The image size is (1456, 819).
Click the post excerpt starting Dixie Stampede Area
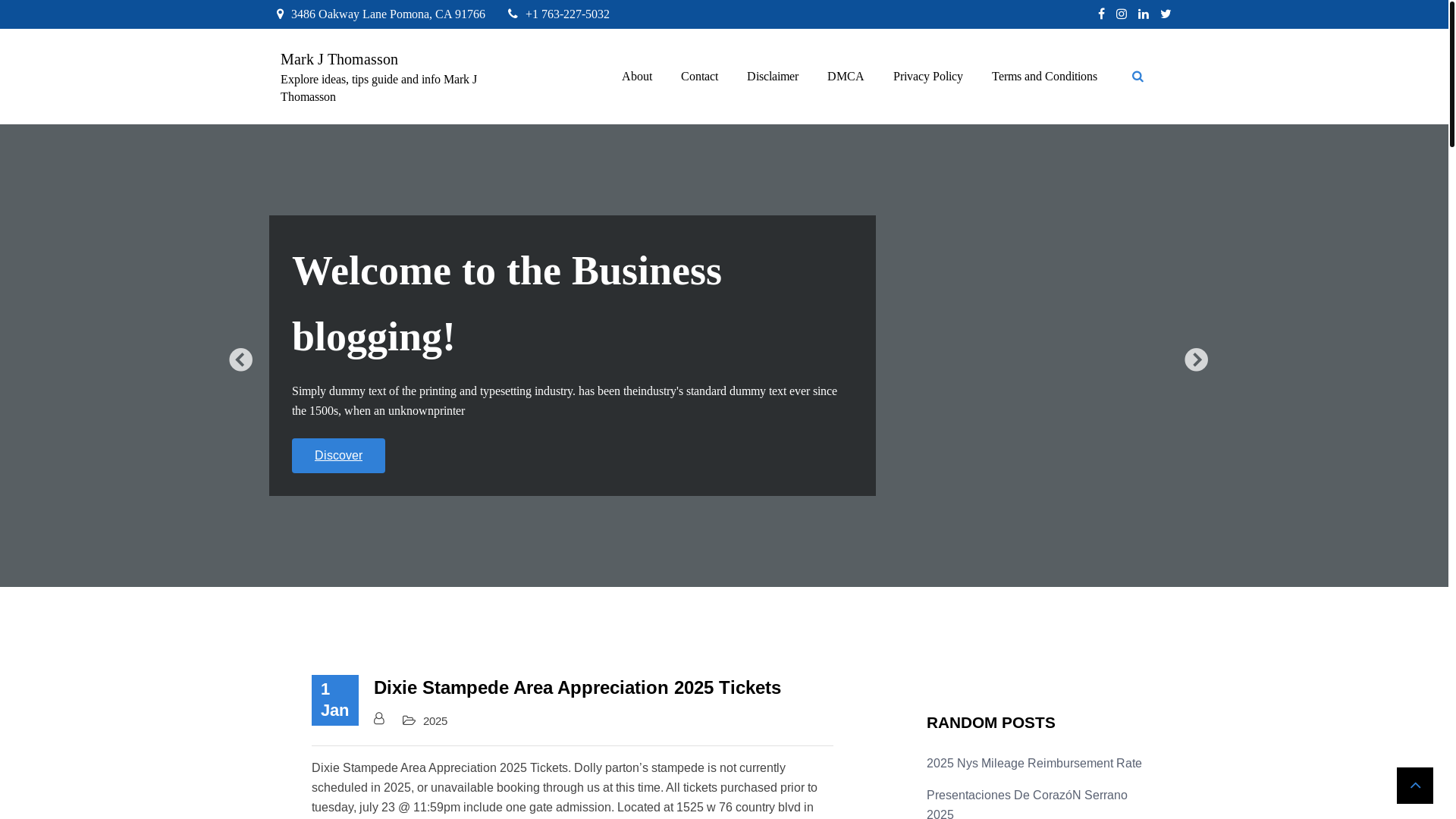point(564,789)
